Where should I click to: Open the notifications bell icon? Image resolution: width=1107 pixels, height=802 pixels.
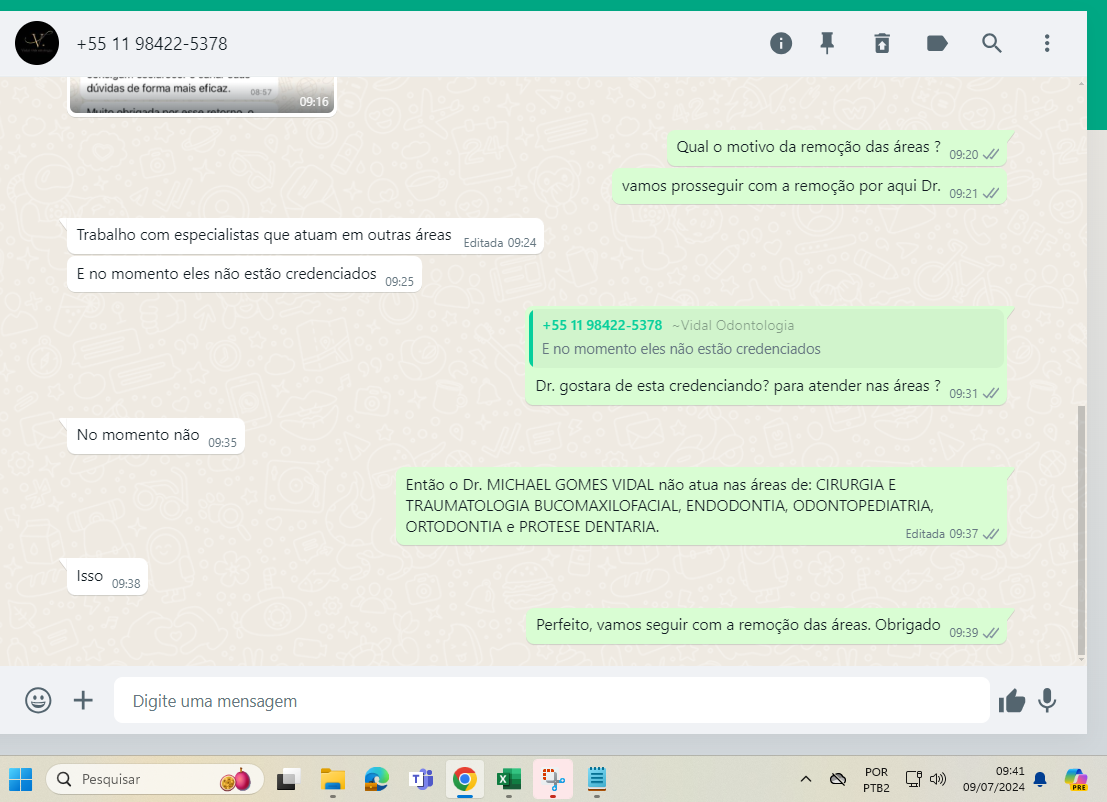click(1040, 779)
